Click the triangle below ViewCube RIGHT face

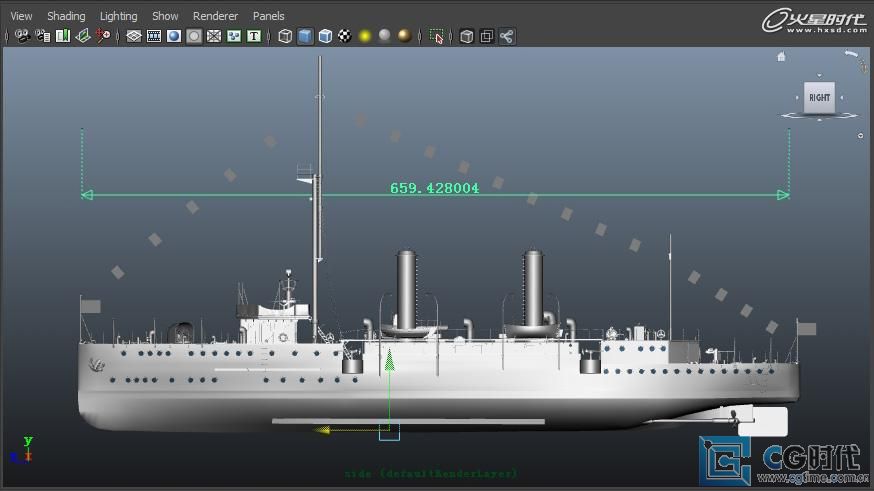pyautogui.click(x=819, y=119)
